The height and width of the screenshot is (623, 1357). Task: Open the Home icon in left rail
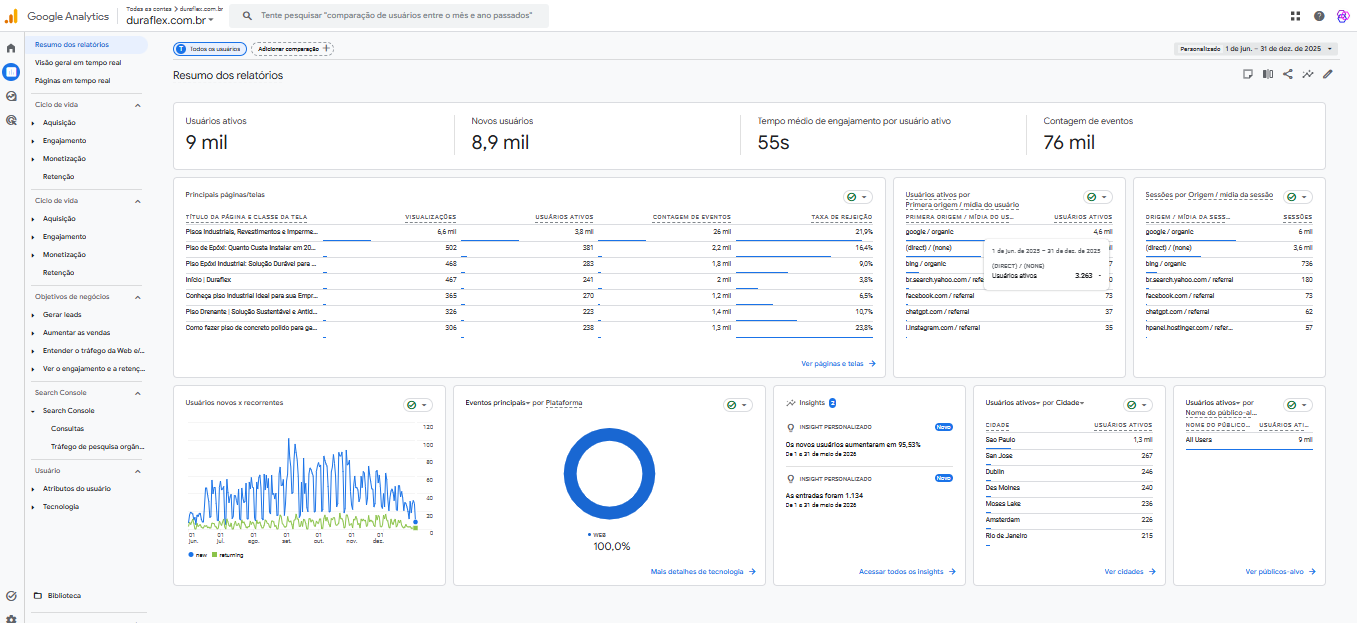click(11, 48)
